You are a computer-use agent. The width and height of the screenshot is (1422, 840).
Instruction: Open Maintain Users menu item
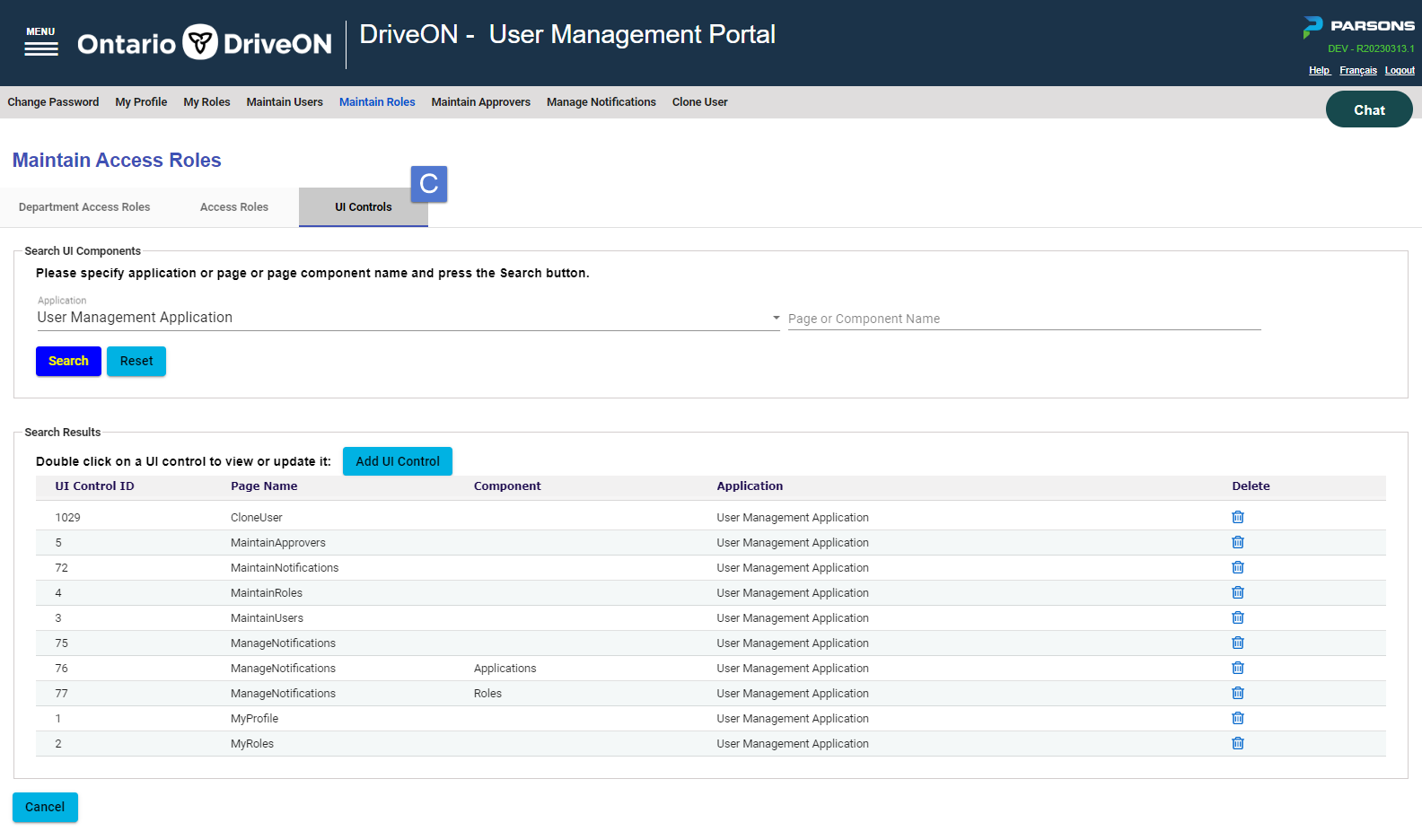pos(285,102)
